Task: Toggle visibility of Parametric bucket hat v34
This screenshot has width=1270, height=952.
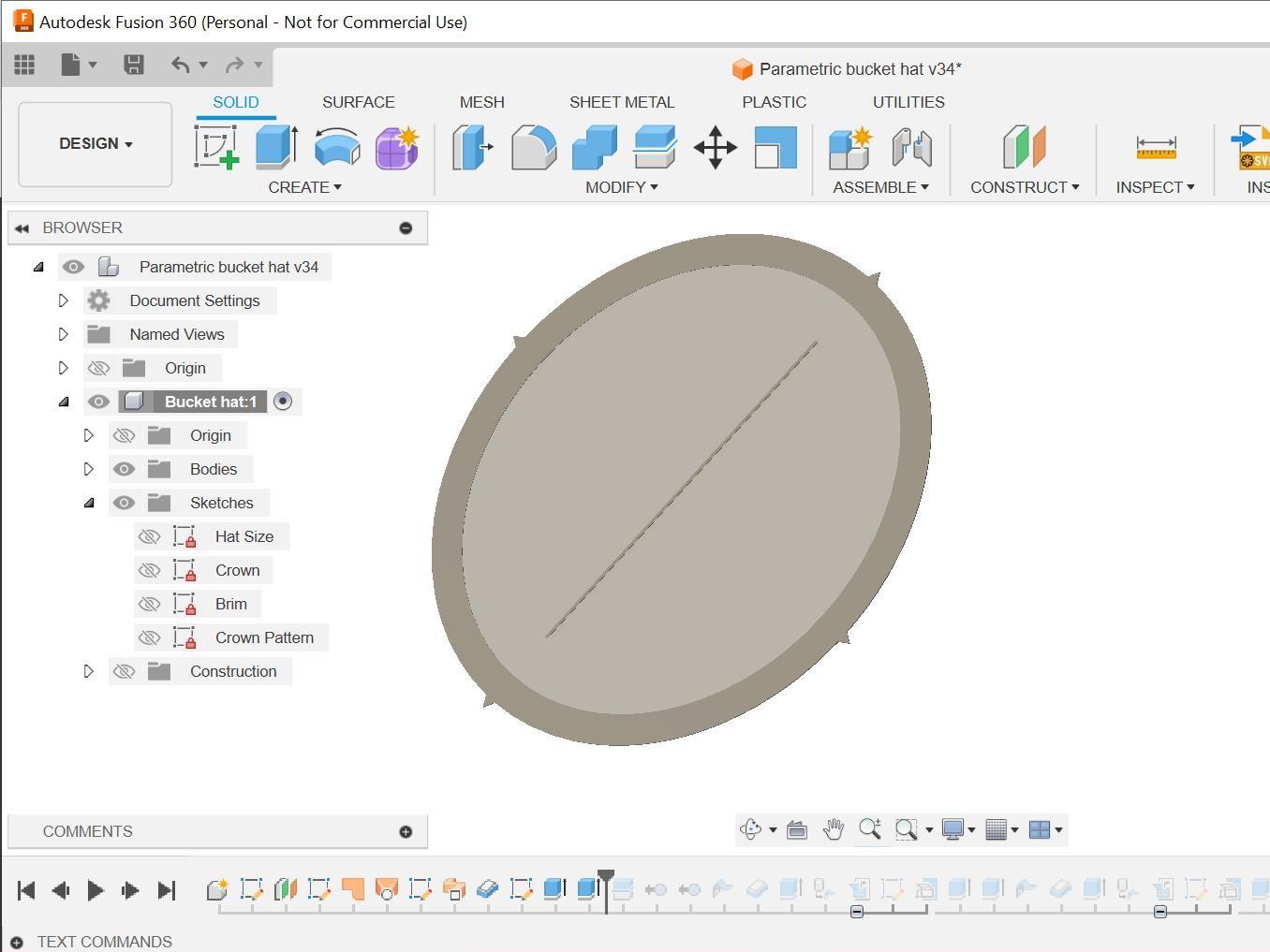Action: pyautogui.click(x=73, y=267)
